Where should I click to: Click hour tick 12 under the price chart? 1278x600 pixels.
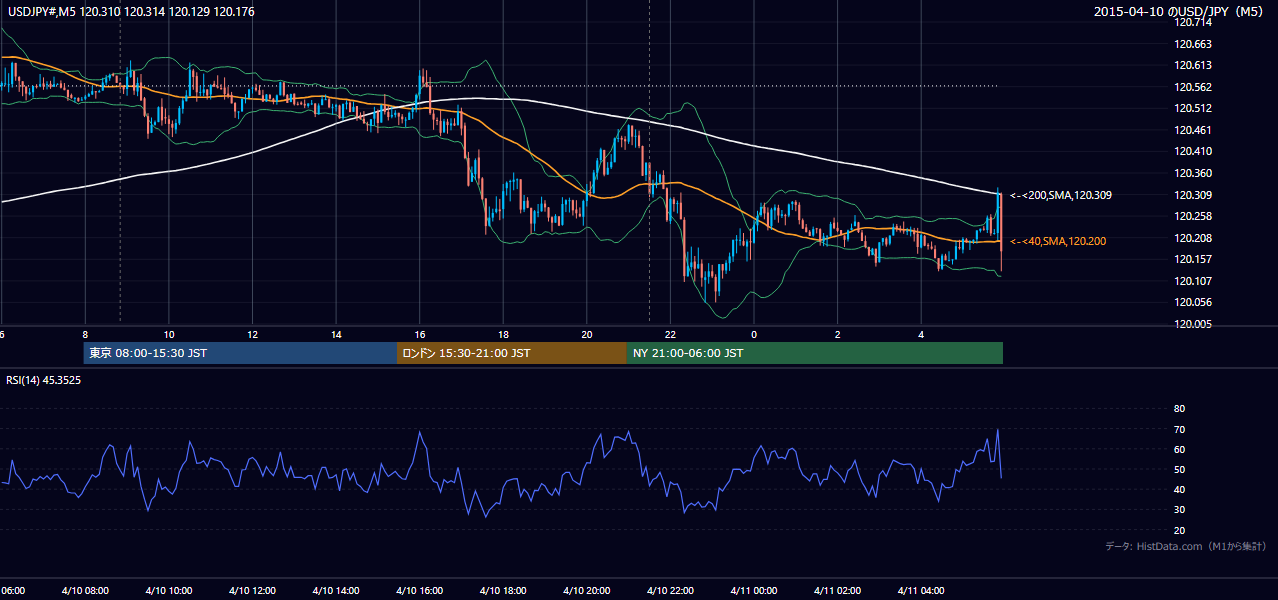(253, 334)
